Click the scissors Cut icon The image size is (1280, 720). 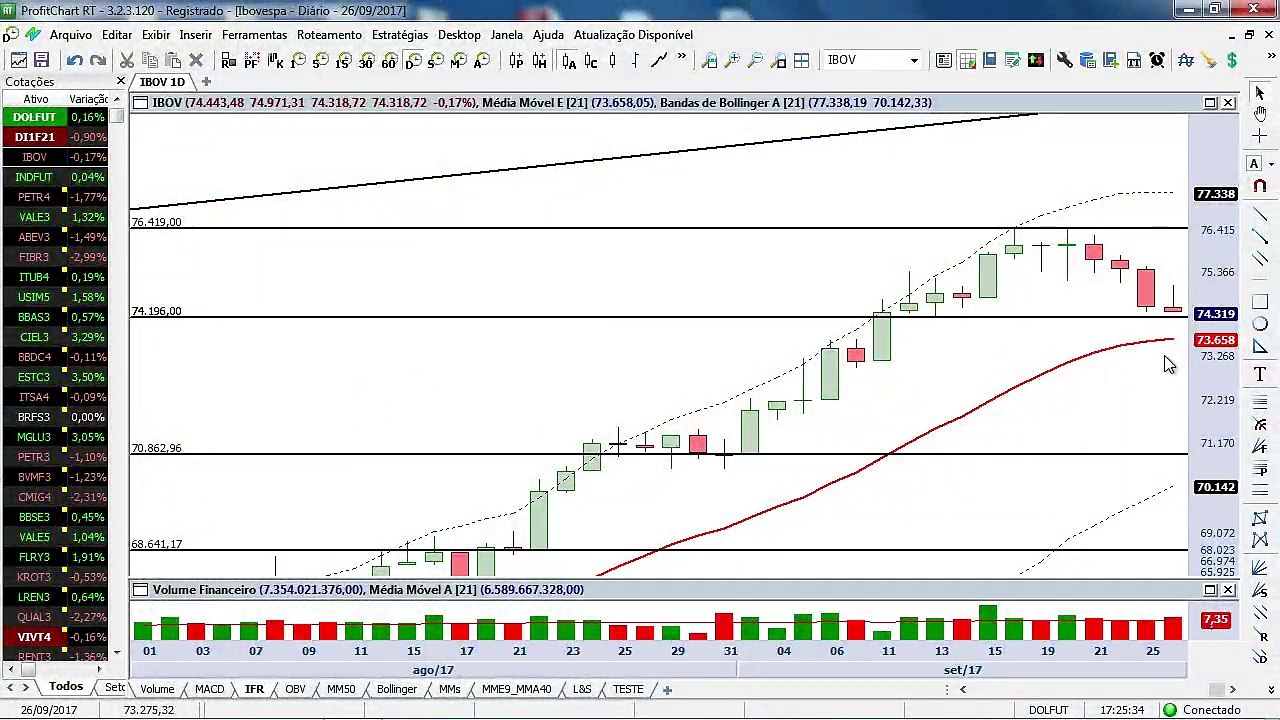(127, 61)
